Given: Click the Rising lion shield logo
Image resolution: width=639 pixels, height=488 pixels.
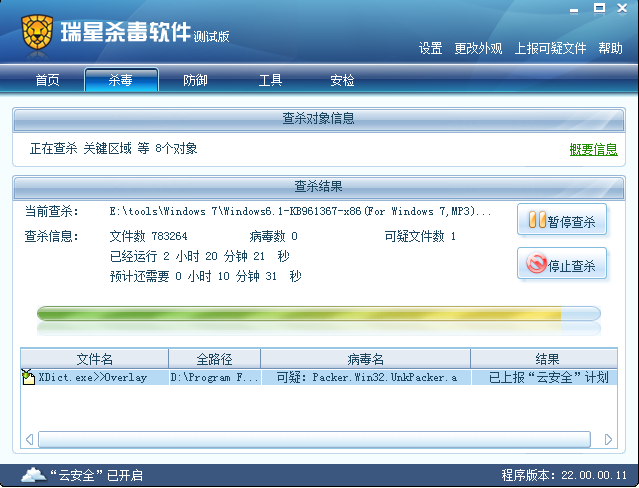Looking at the screenshot, I should point(37,32).
